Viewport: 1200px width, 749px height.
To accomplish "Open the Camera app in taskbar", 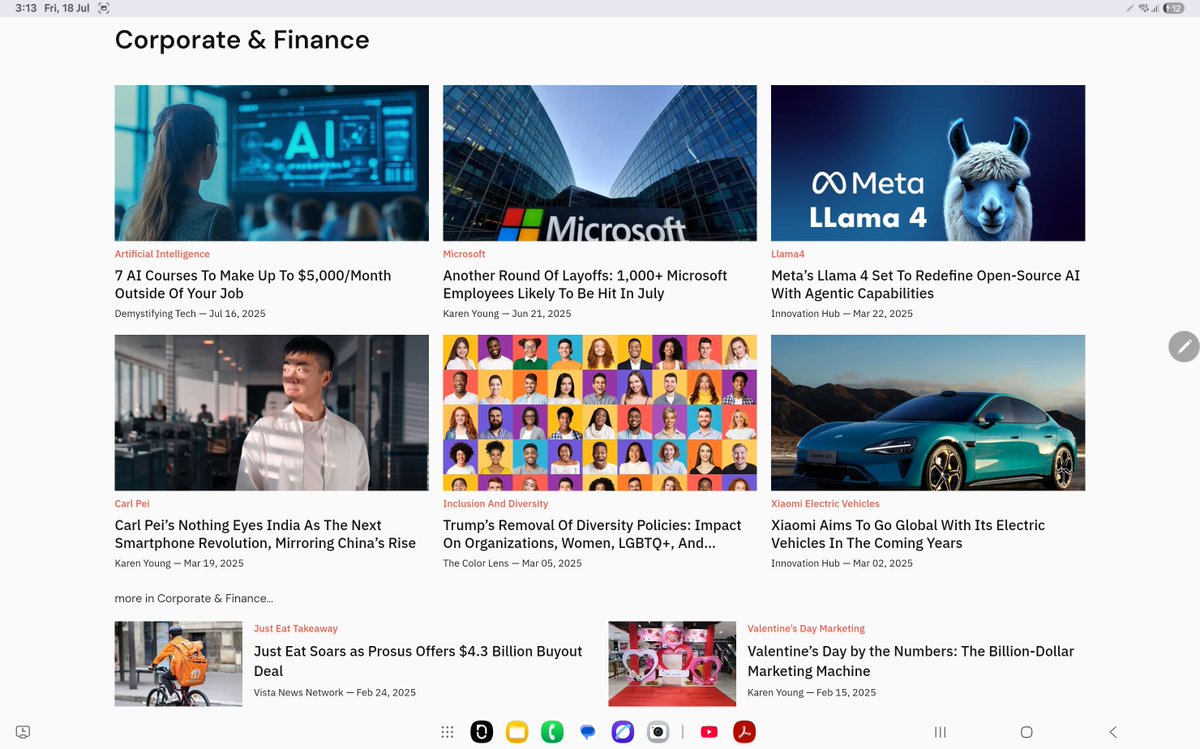I will (657, 732).
